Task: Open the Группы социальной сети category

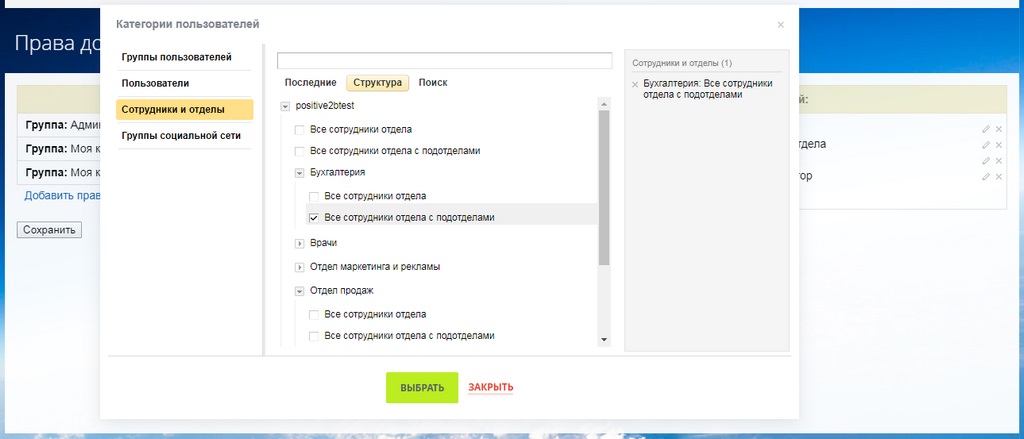Action: [184, 136]
